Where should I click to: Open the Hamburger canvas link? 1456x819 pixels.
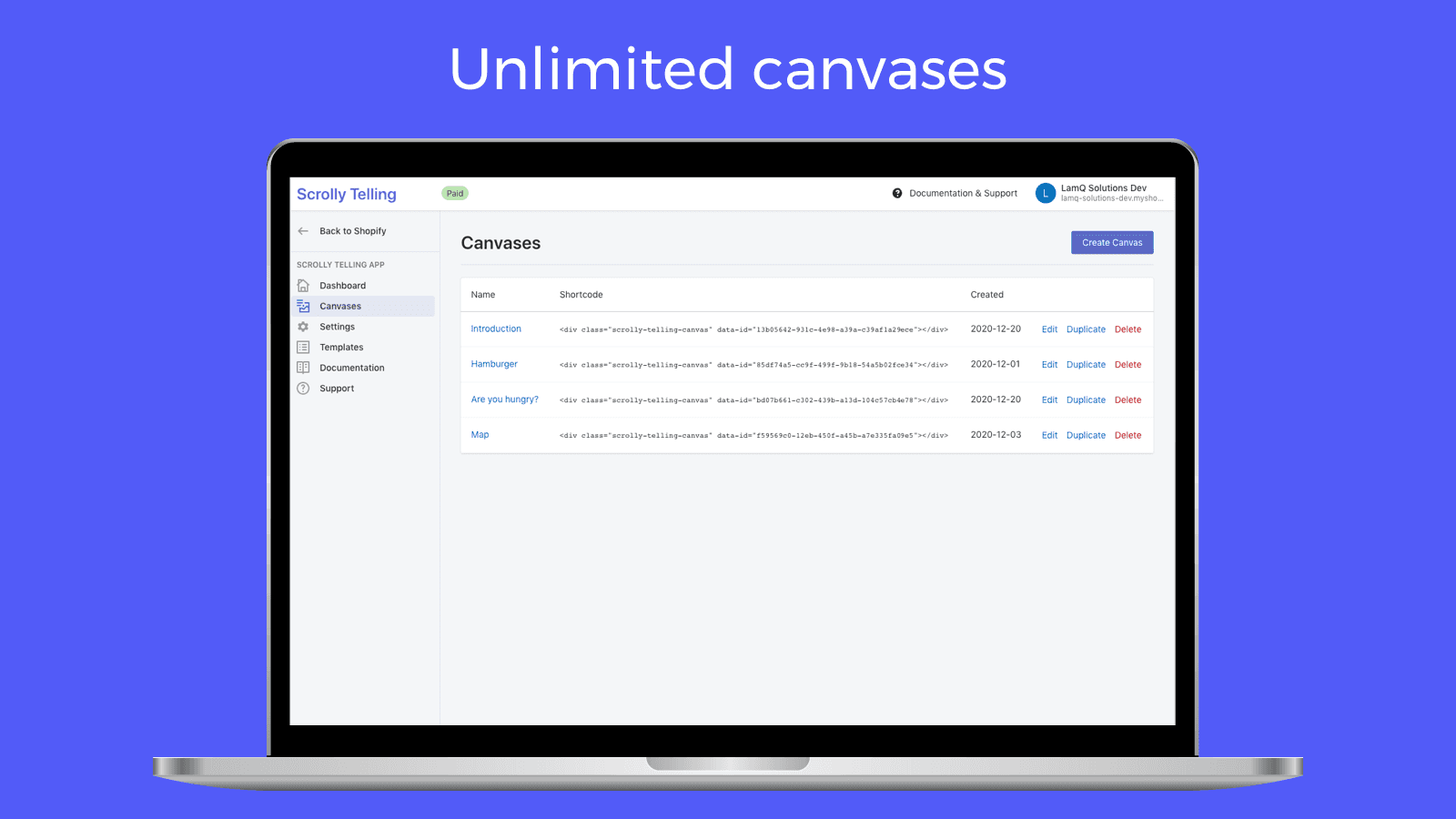tap(494, 363)
